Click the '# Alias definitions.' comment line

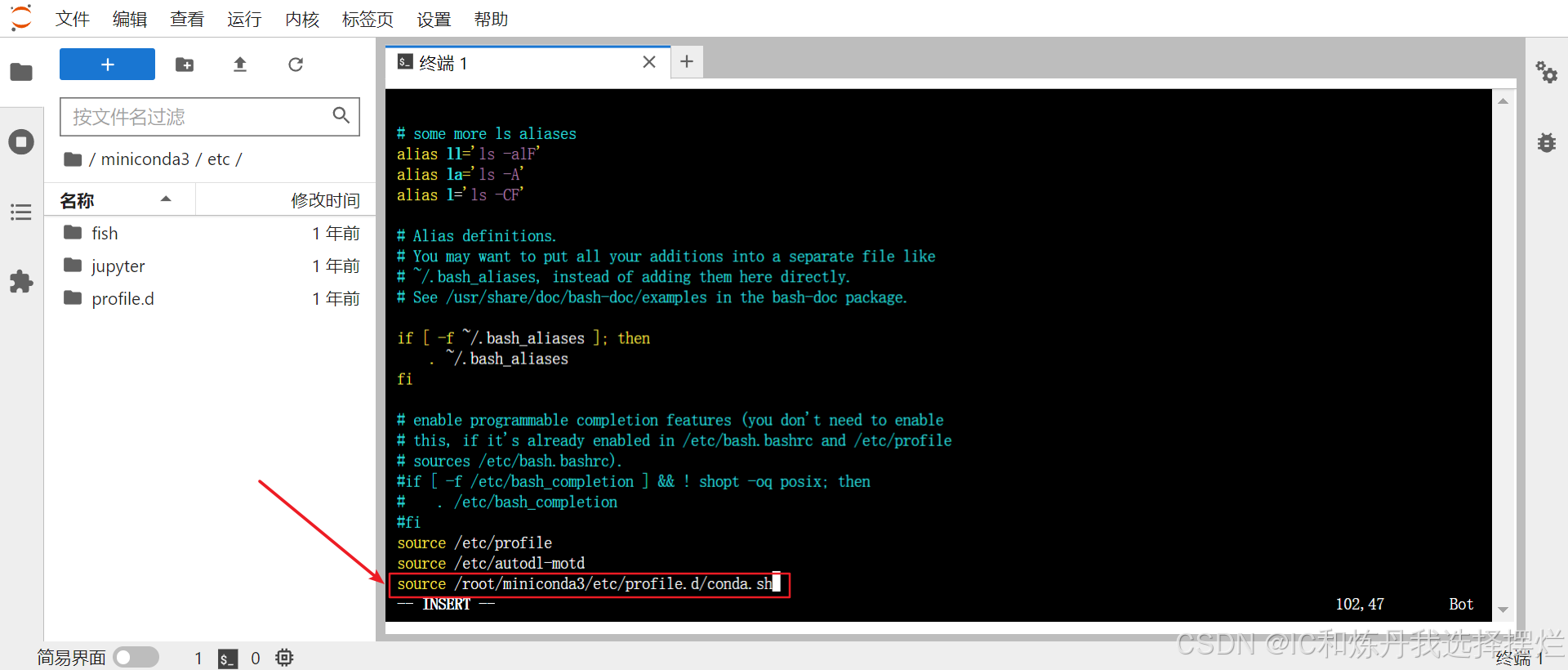[x=476, y=235]
